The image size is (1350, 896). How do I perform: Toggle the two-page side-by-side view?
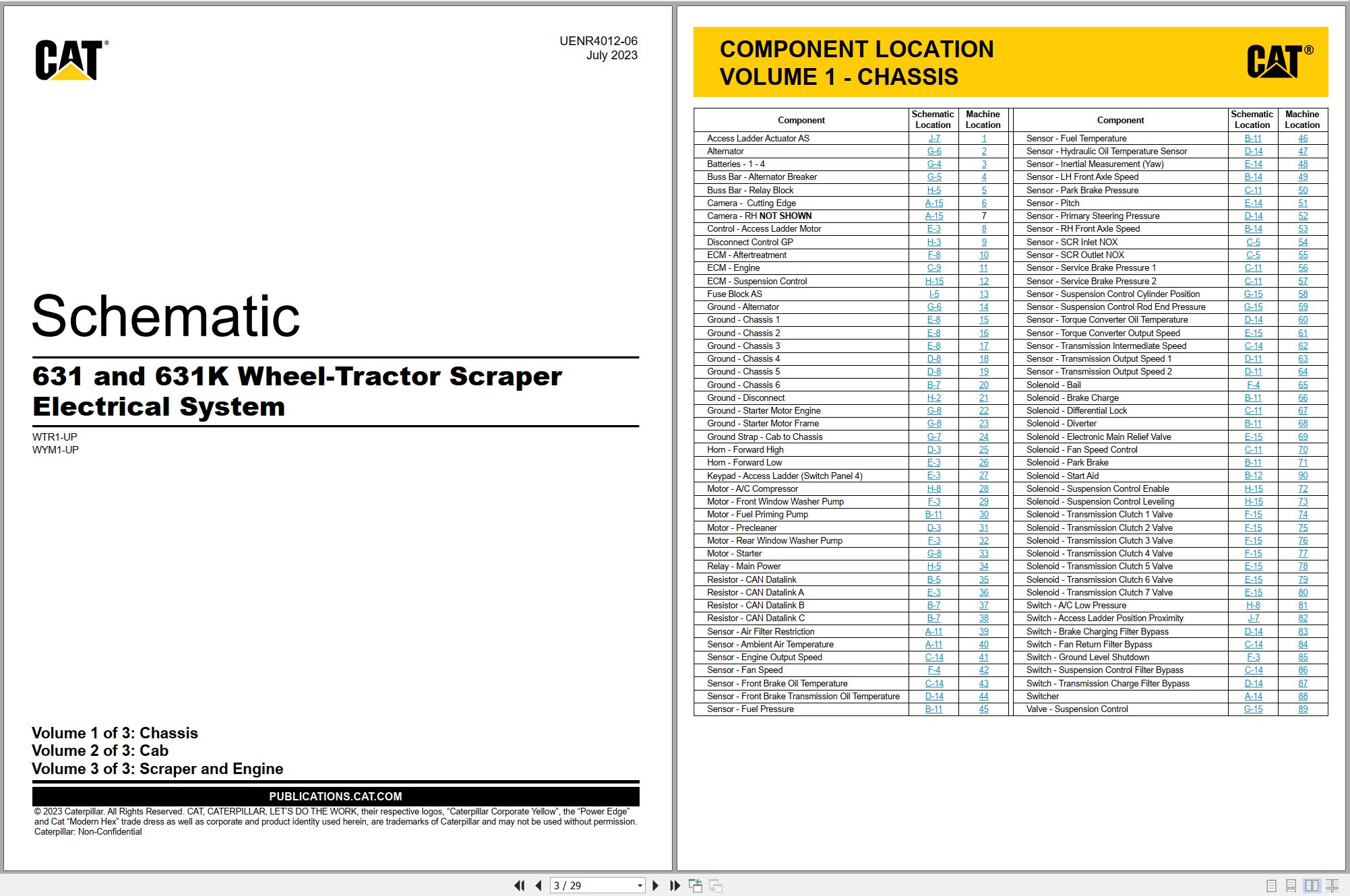click(x=1312, y=886)
